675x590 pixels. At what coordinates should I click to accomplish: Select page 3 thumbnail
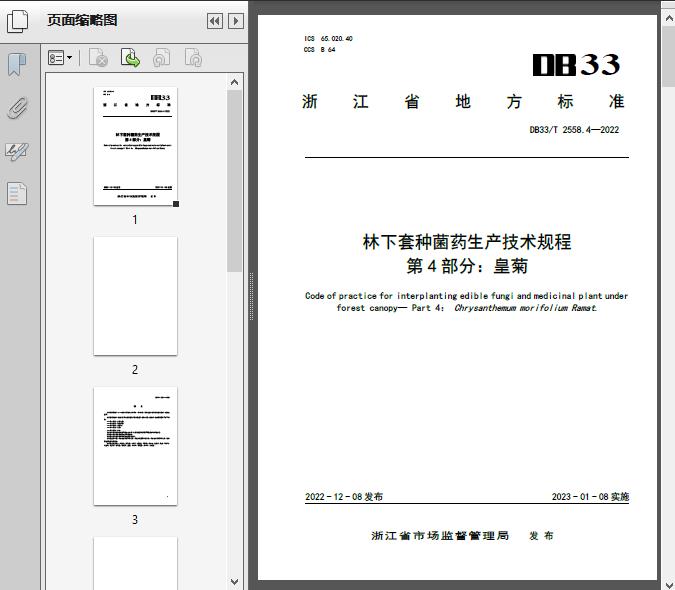pos(135,446)
